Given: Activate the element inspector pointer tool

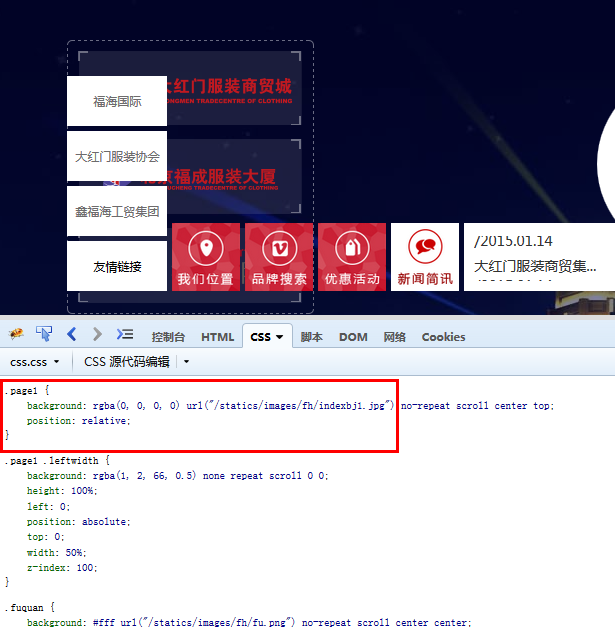Looking at the screenshot, I should [44, 334].
